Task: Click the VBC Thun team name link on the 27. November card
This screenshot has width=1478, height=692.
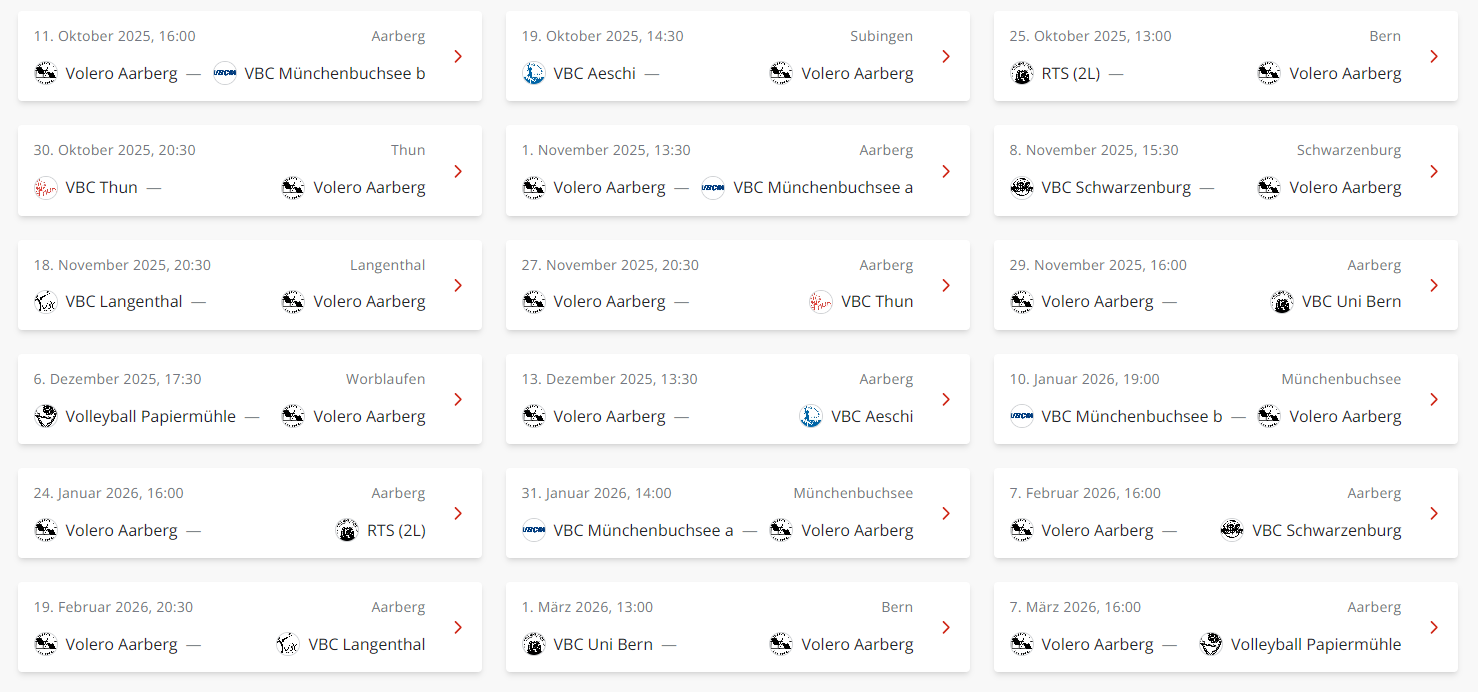Action: [877, 301]
